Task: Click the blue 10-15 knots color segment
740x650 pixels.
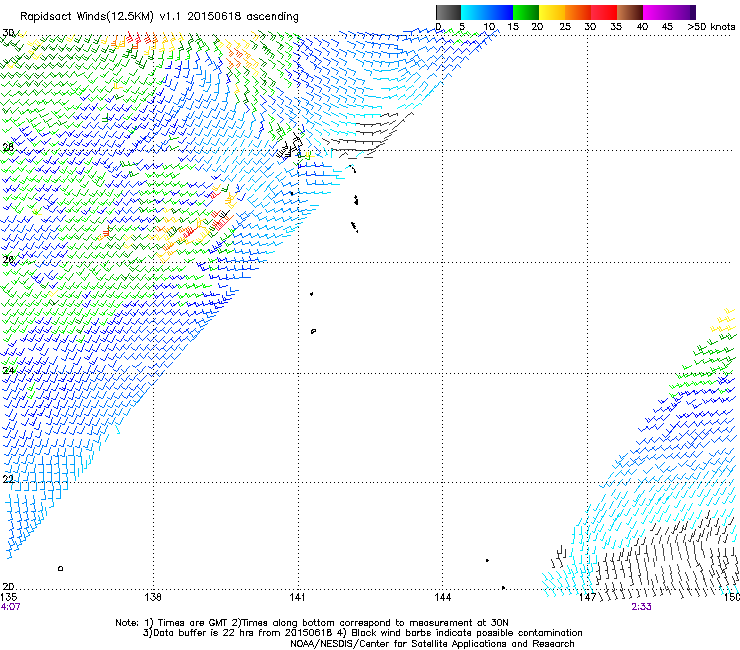Action: point(500,12)
